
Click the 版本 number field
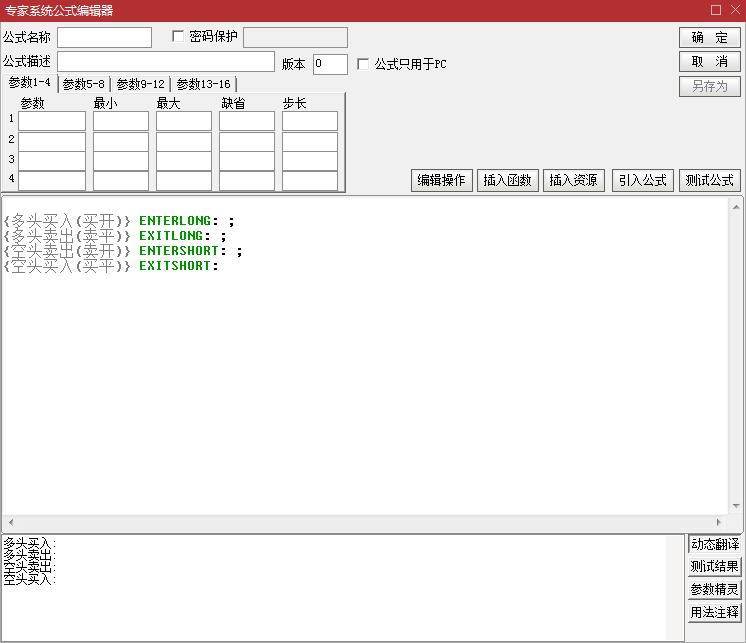tap(330, 64)
